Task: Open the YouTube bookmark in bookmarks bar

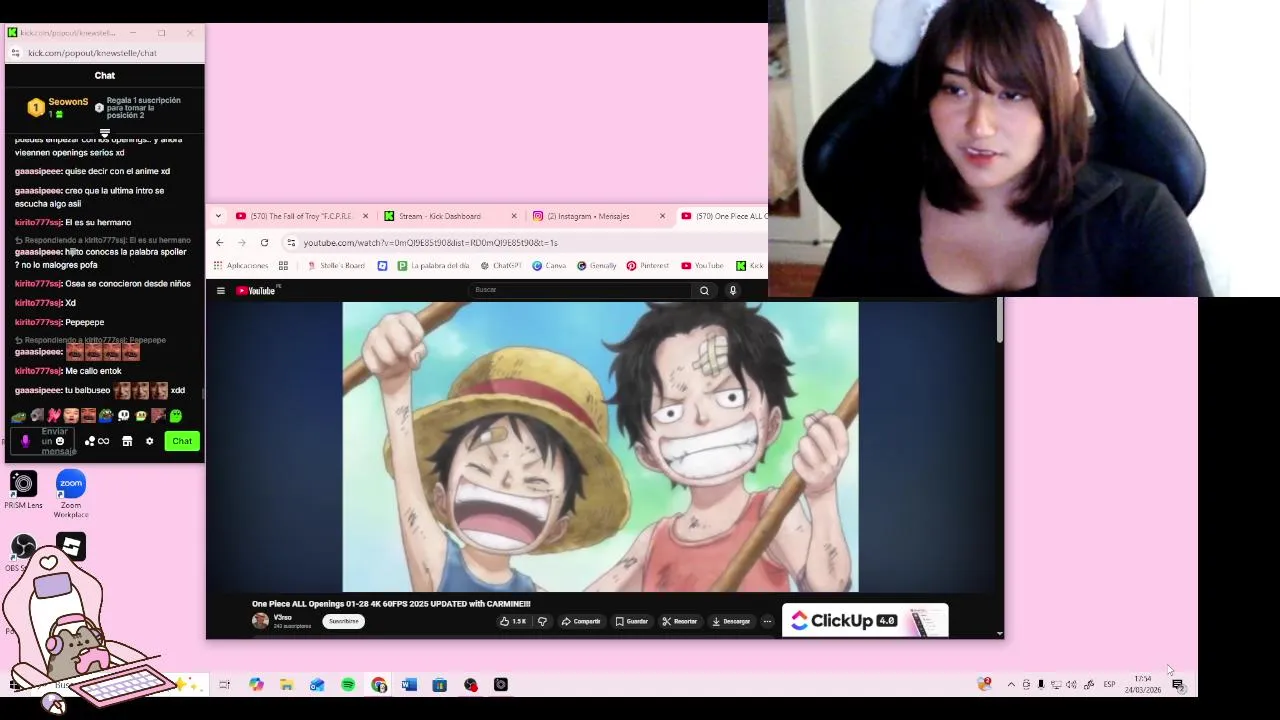Action: pyautogui.click(x=702, y=266)
